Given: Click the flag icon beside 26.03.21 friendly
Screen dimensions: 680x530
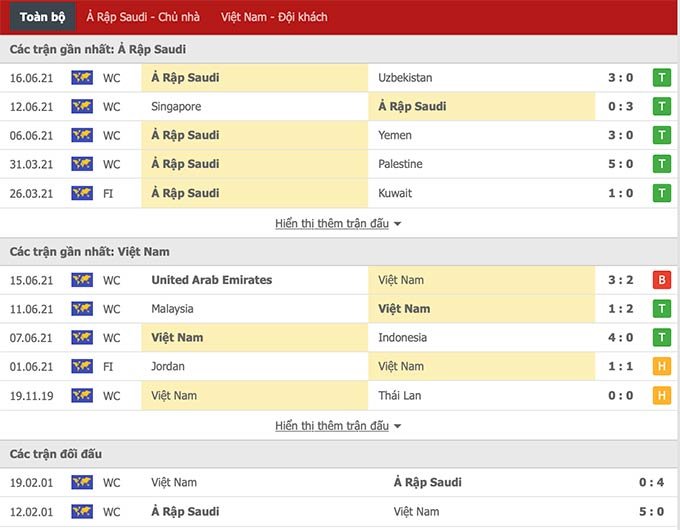Looking at the screenshot, I should pyautogui.click(x=82, y=193).
